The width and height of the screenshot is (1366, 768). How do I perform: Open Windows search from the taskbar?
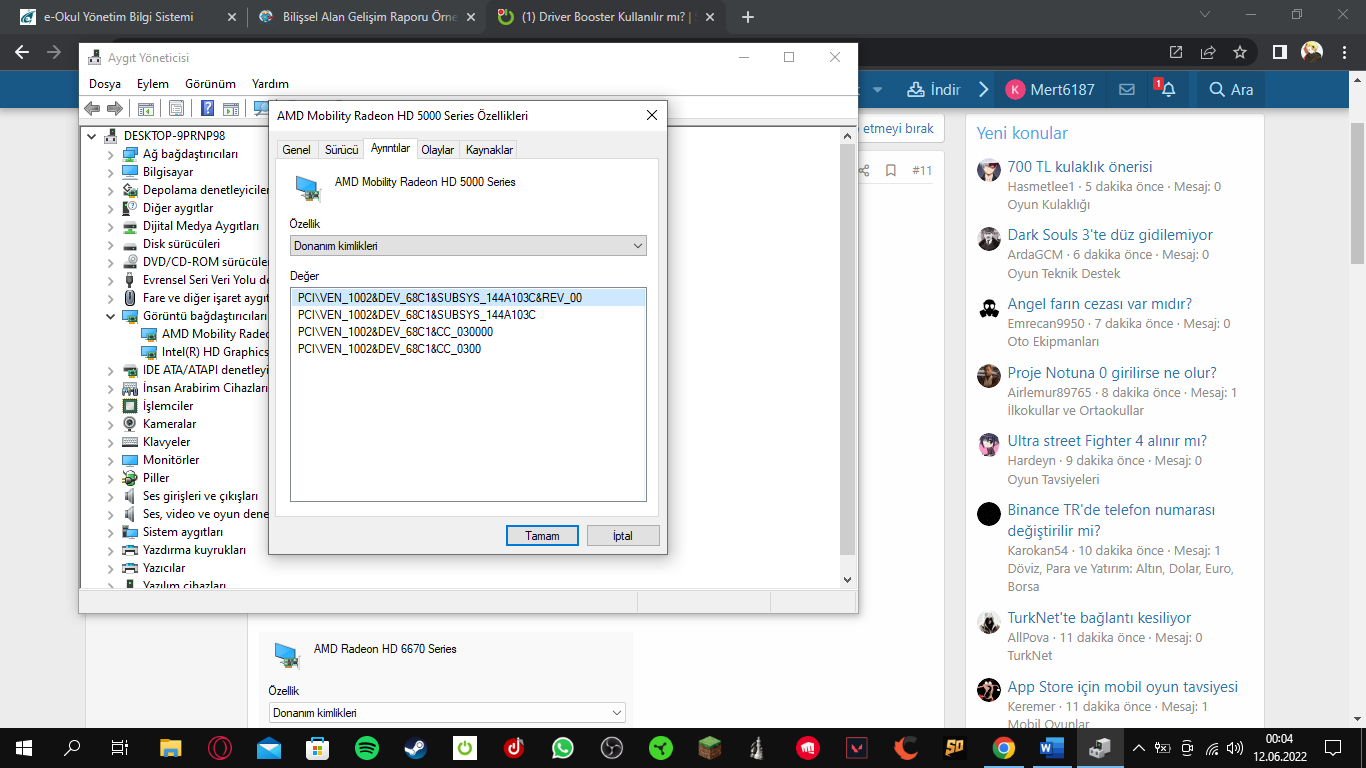click(x=73, y=748)
